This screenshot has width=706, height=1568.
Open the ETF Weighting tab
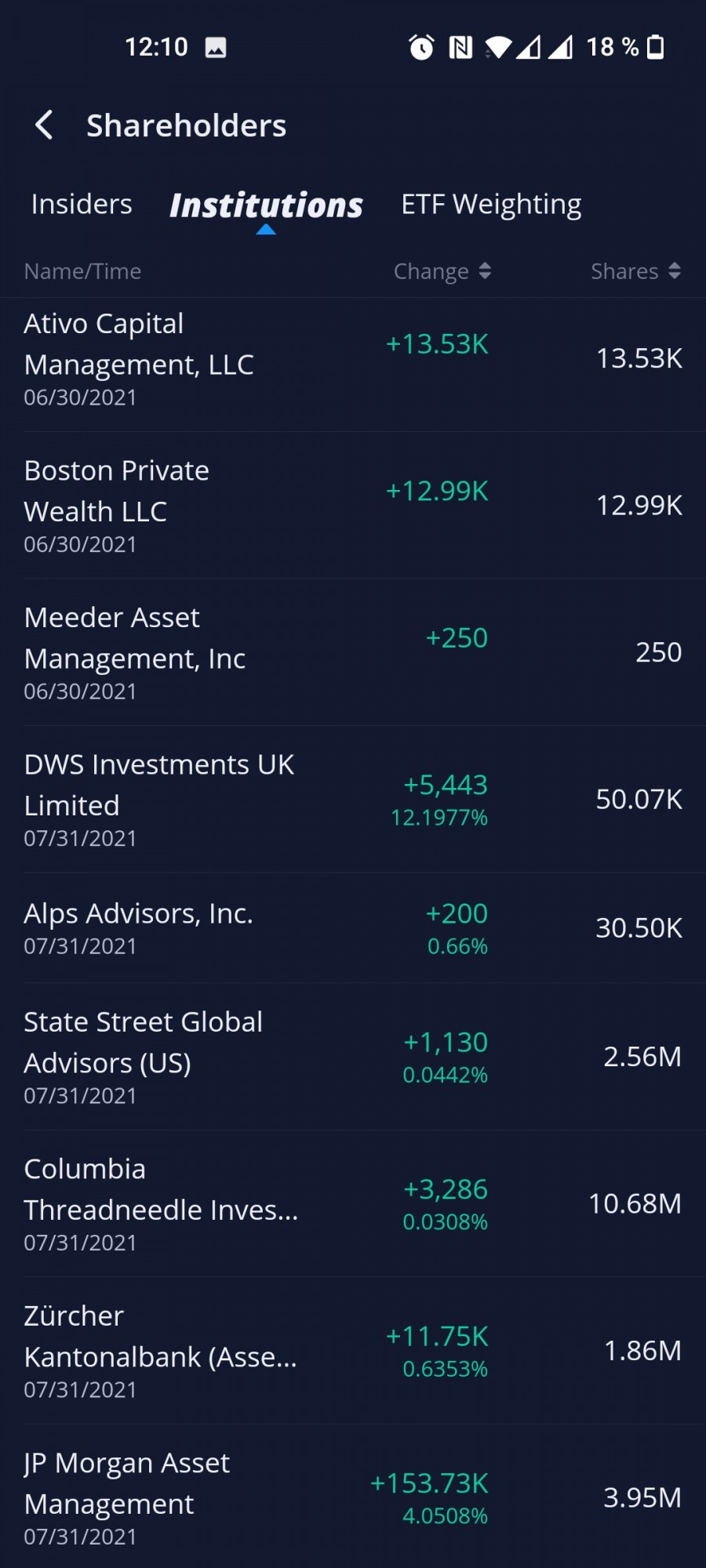pos(491,205)
